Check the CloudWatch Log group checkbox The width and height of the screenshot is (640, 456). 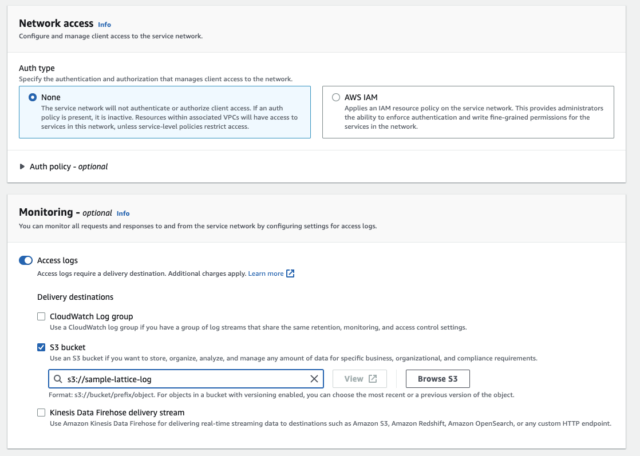(x=41, y=316)
